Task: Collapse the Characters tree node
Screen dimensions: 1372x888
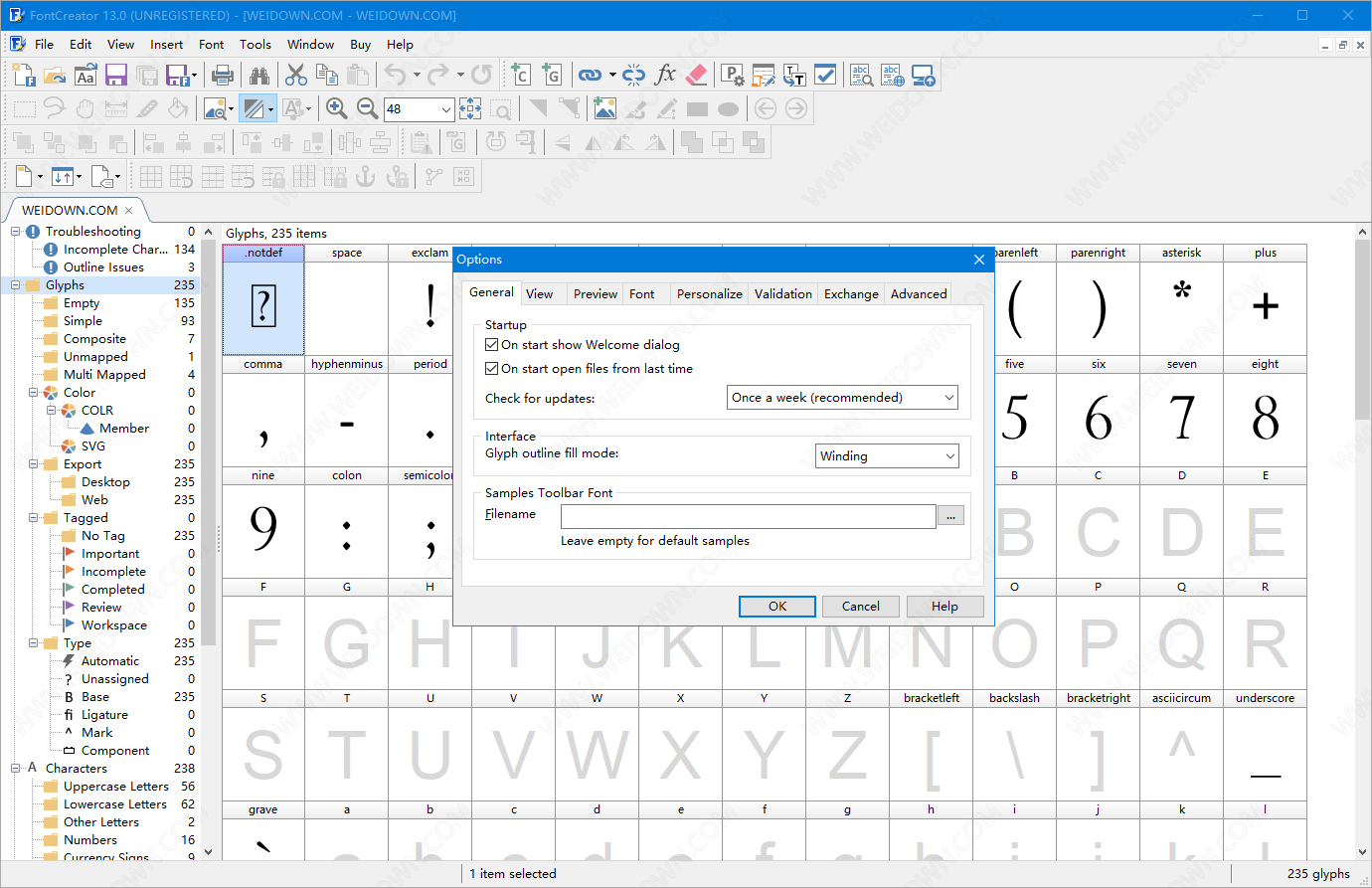Action: pos(16,769)
